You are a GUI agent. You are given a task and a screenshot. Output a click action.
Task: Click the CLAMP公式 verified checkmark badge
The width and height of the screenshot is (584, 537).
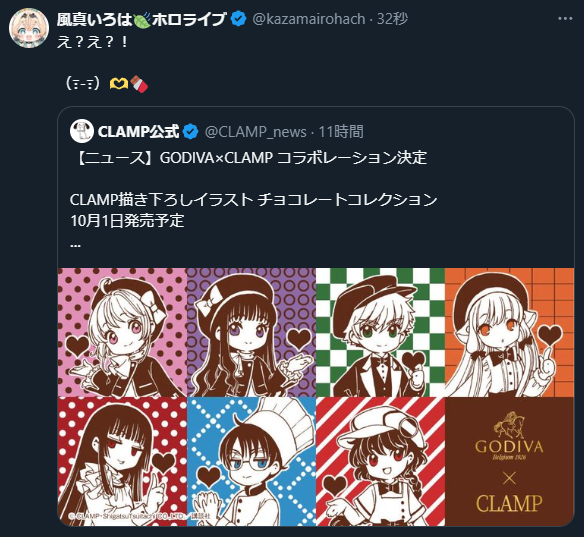[x=191, y=131]
